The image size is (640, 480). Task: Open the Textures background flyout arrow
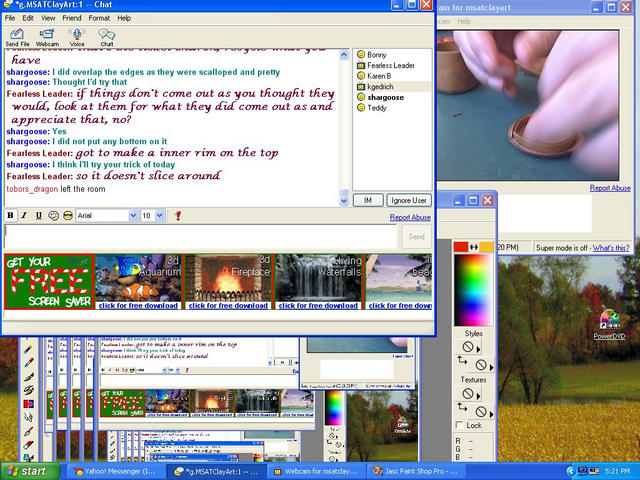click(x=491, y=413)
